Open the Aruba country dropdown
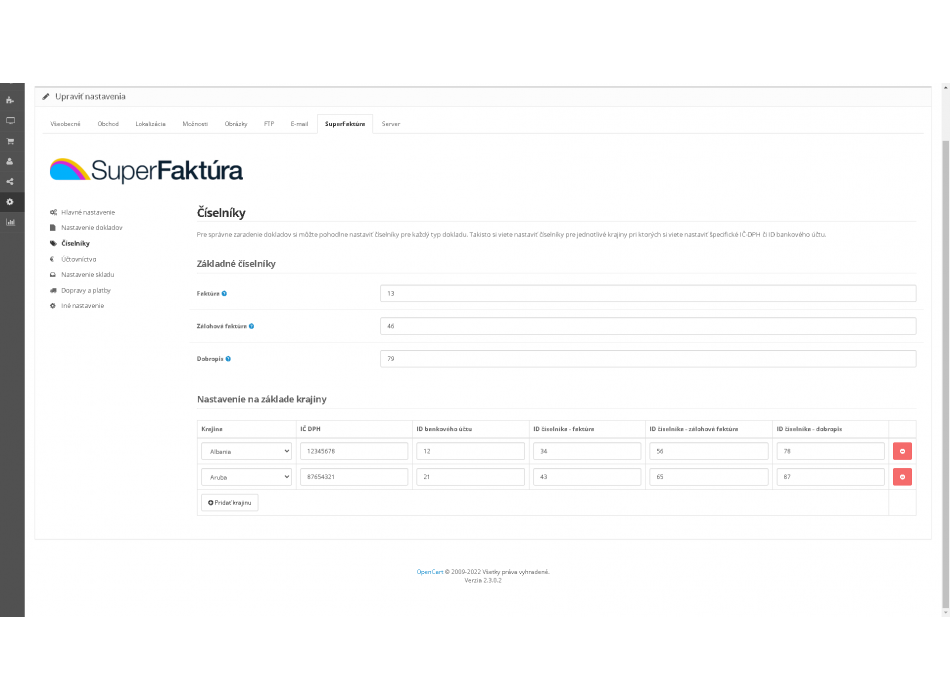The width and height of the screenshot is (950, 700). (247, 477)
